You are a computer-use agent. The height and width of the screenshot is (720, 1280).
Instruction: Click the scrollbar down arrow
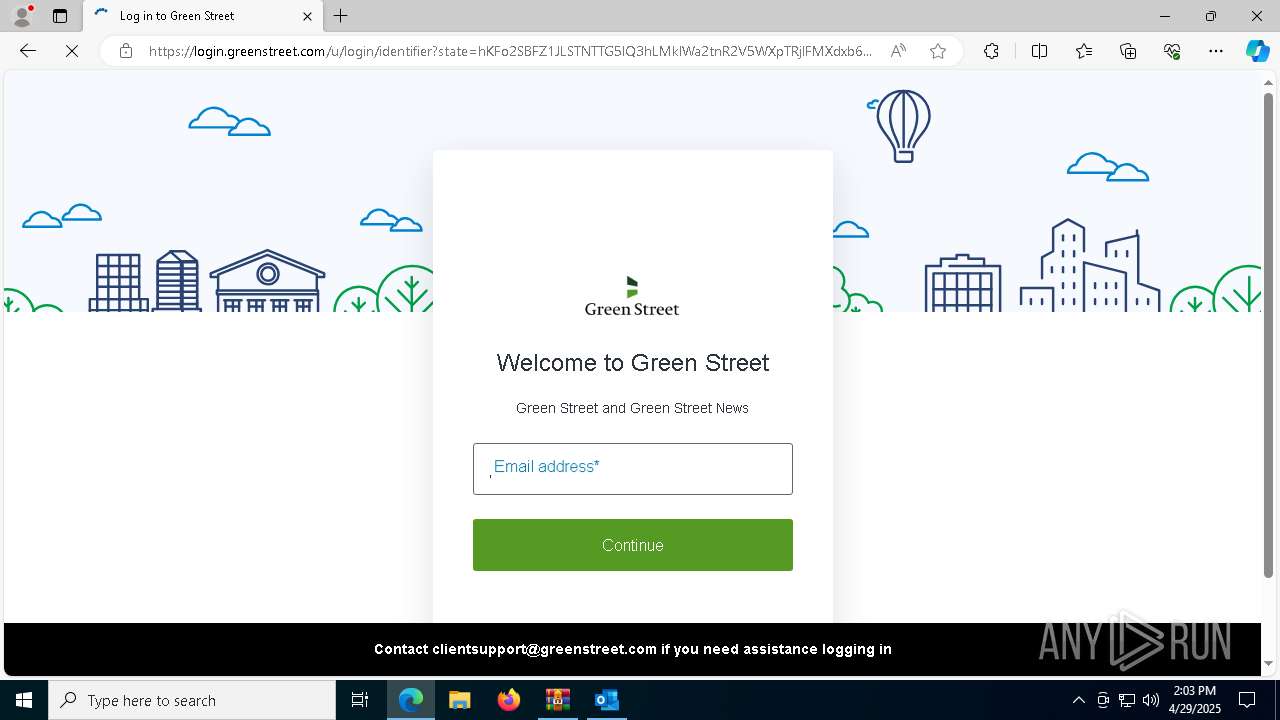1269,663
